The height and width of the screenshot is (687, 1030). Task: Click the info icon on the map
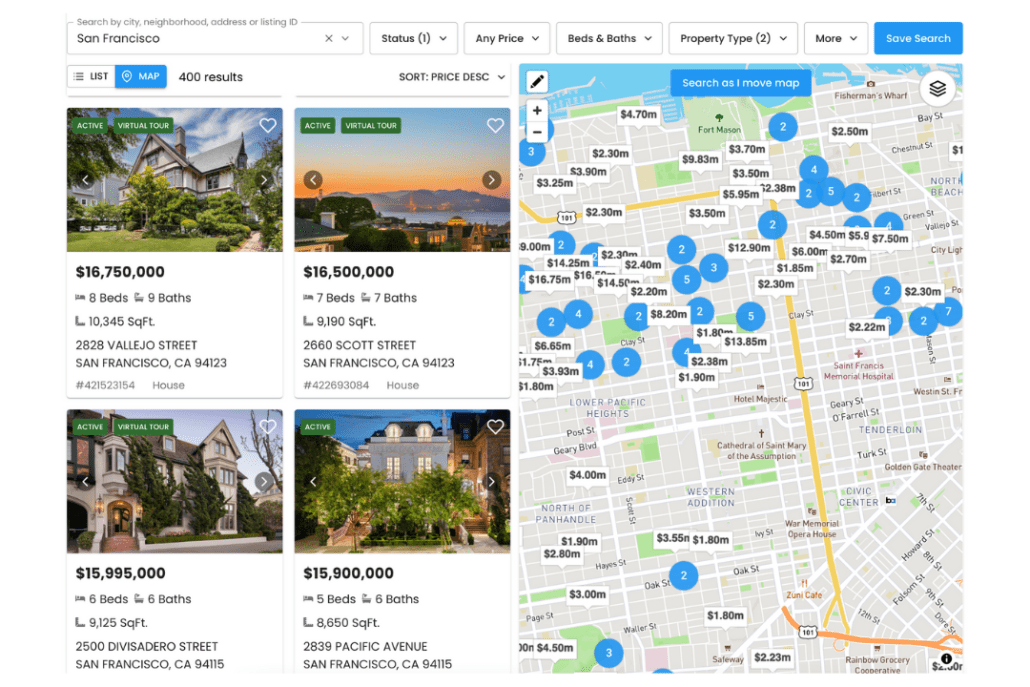tap(946, 659)
